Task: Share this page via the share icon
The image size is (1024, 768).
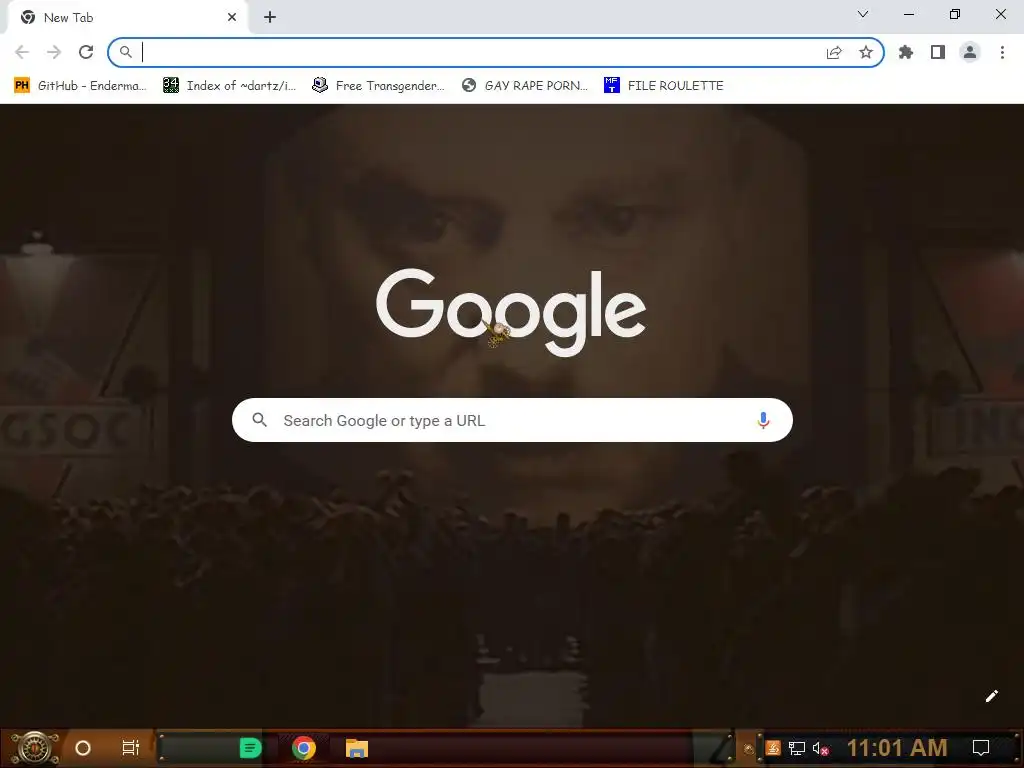Action: [x=834, y=52]
